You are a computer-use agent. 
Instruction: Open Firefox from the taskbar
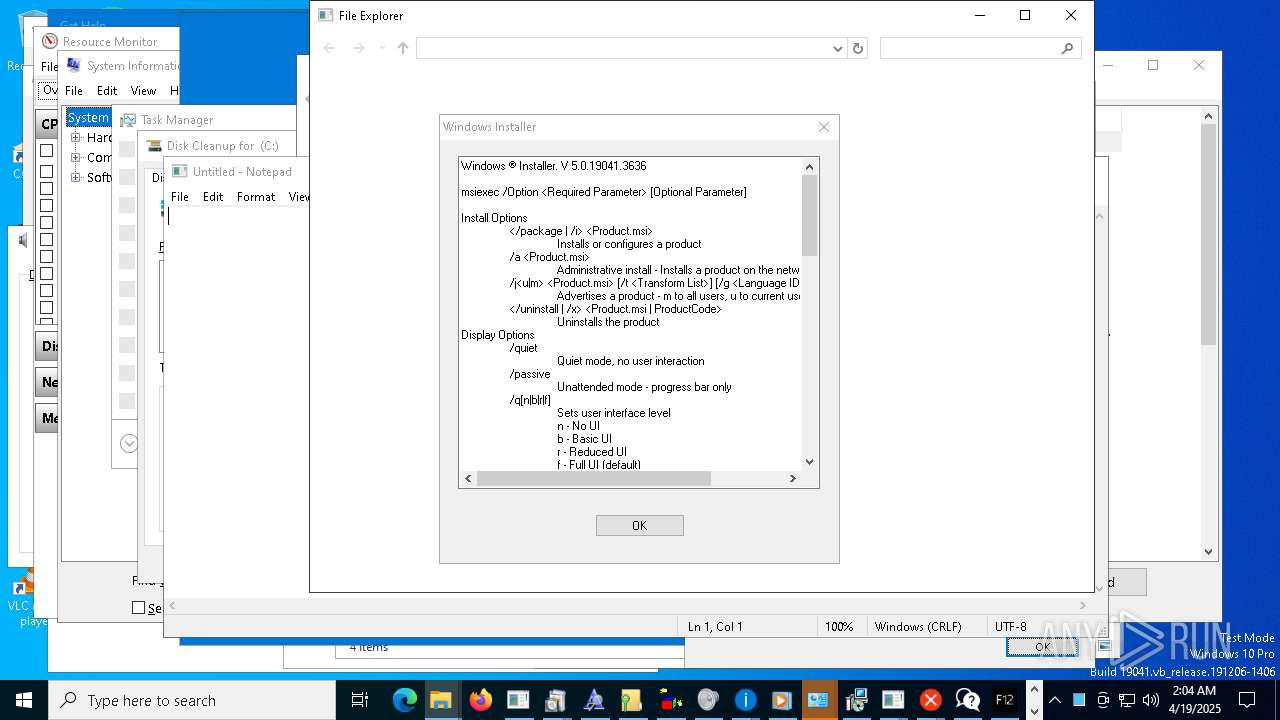coord(480,700)
